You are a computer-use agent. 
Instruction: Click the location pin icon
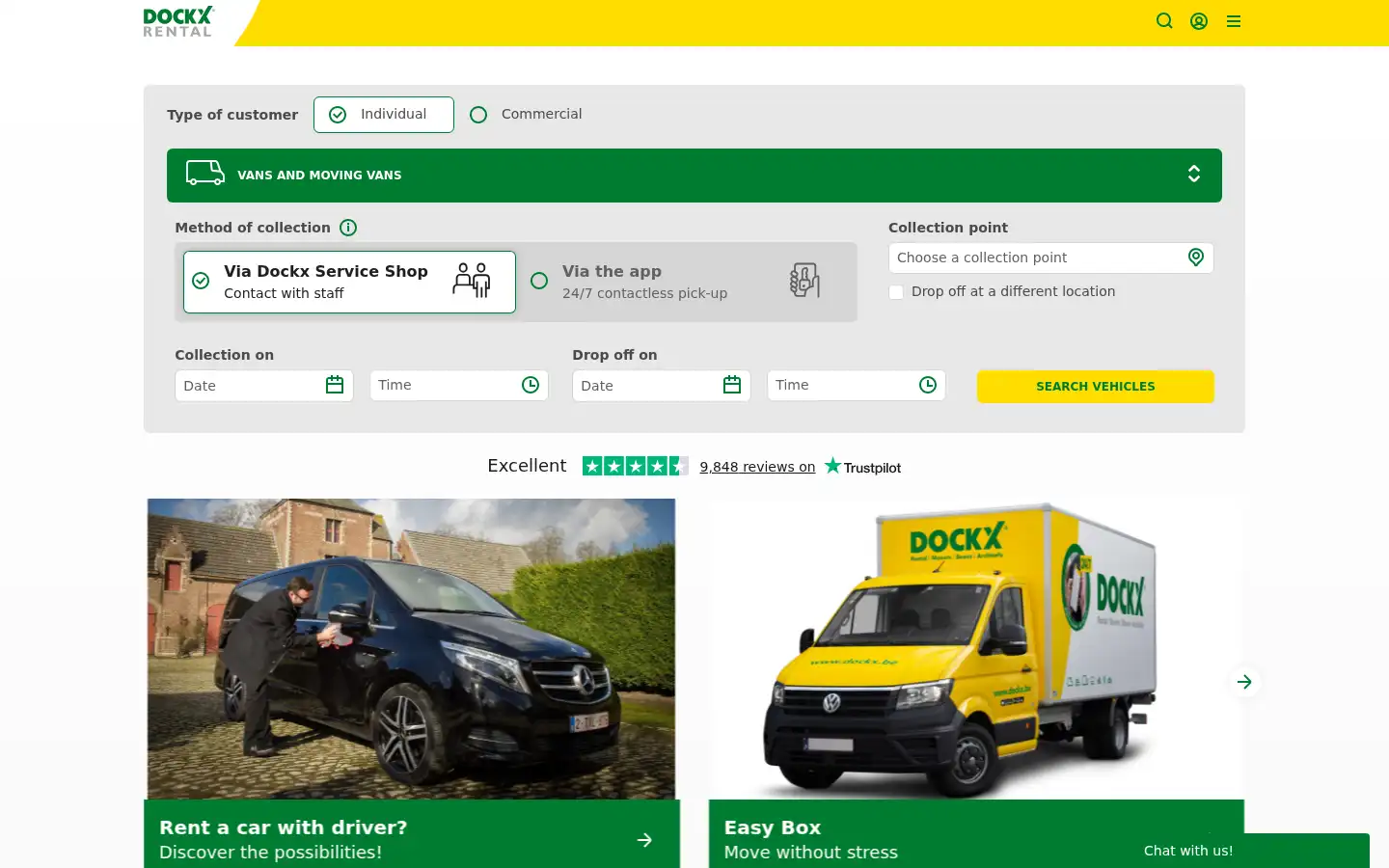tap(1196, 258)
